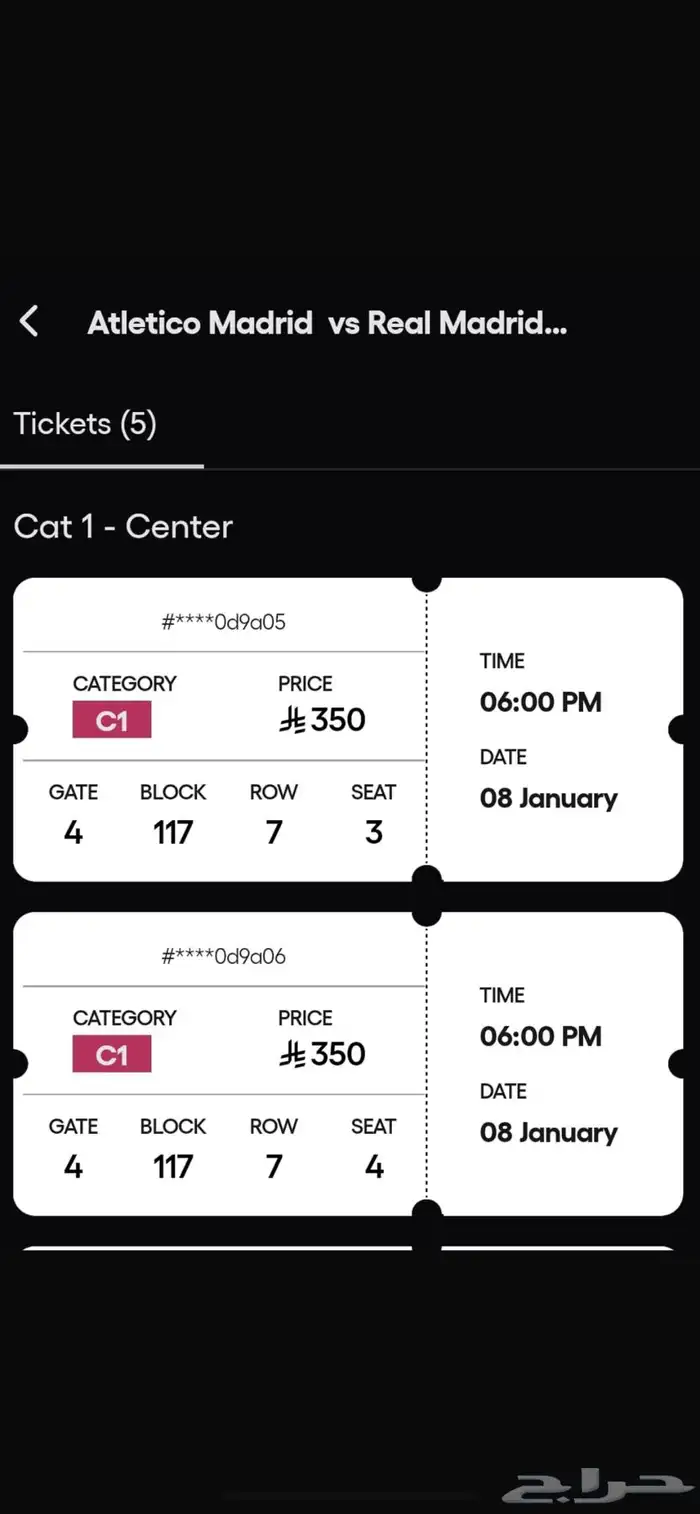Tap the riyal currency icon on first ticket
Screen dimensions: 700x1514
pos(292,720)
